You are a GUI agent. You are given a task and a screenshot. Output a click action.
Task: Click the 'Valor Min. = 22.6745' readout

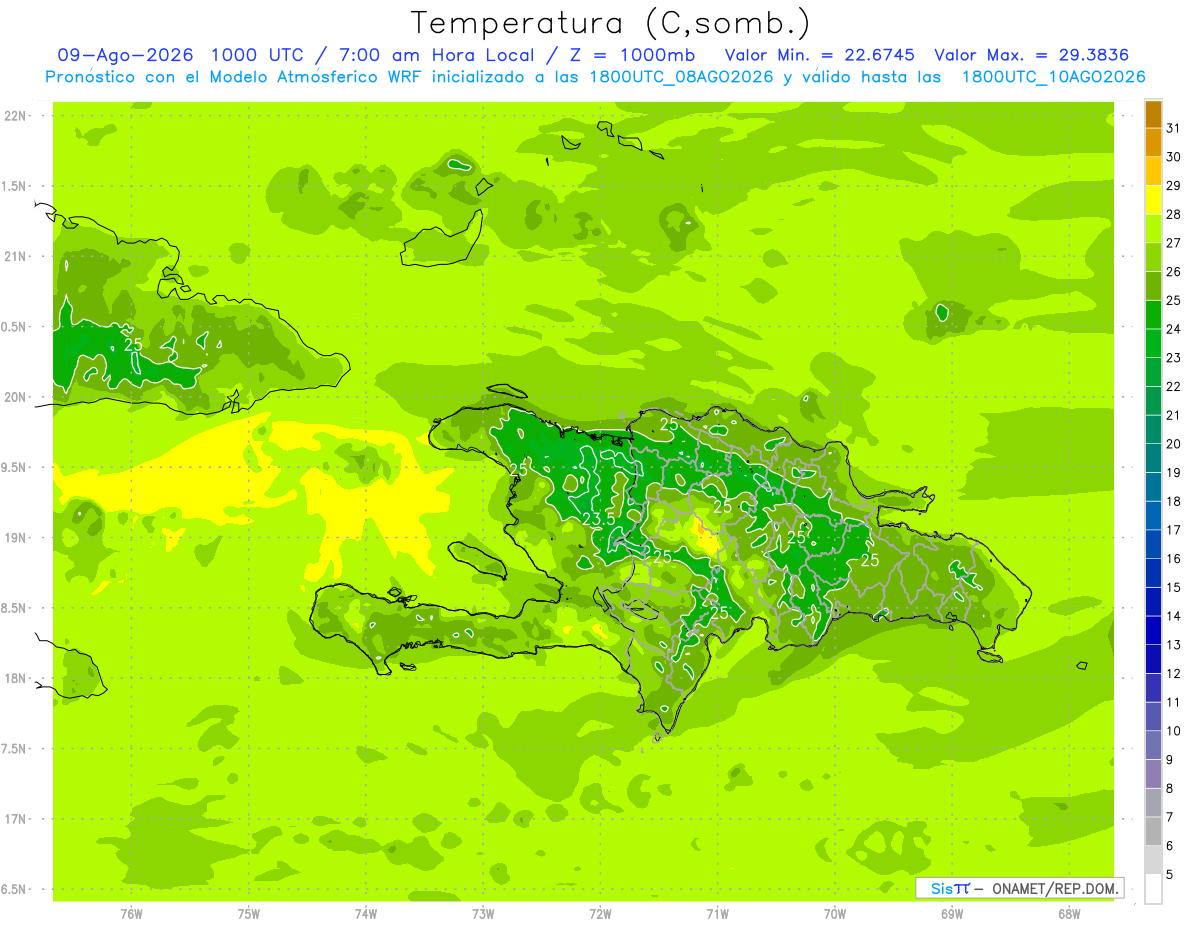[x=819, y=55]
